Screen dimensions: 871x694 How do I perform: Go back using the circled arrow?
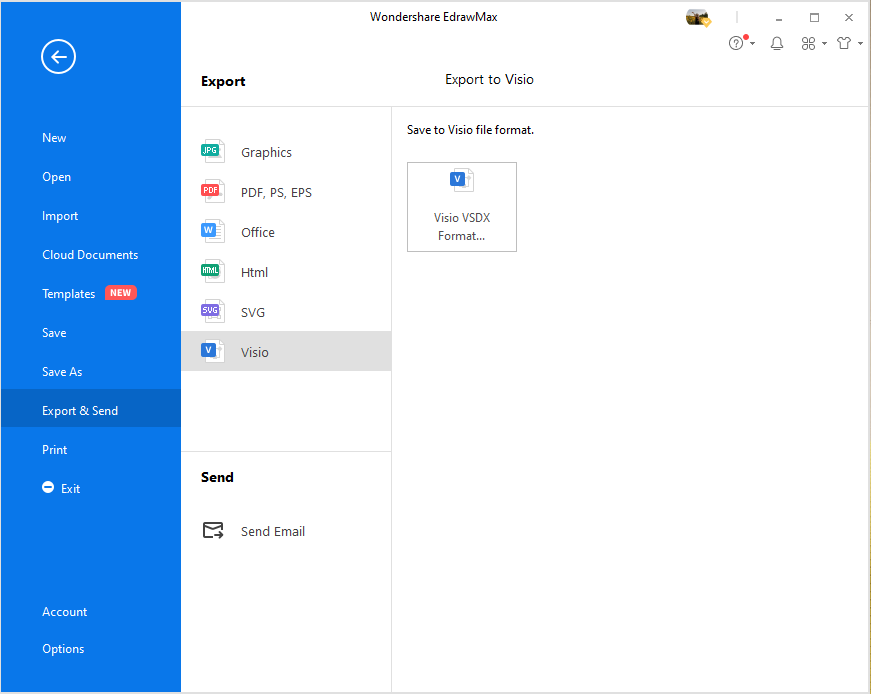point(58,57)
